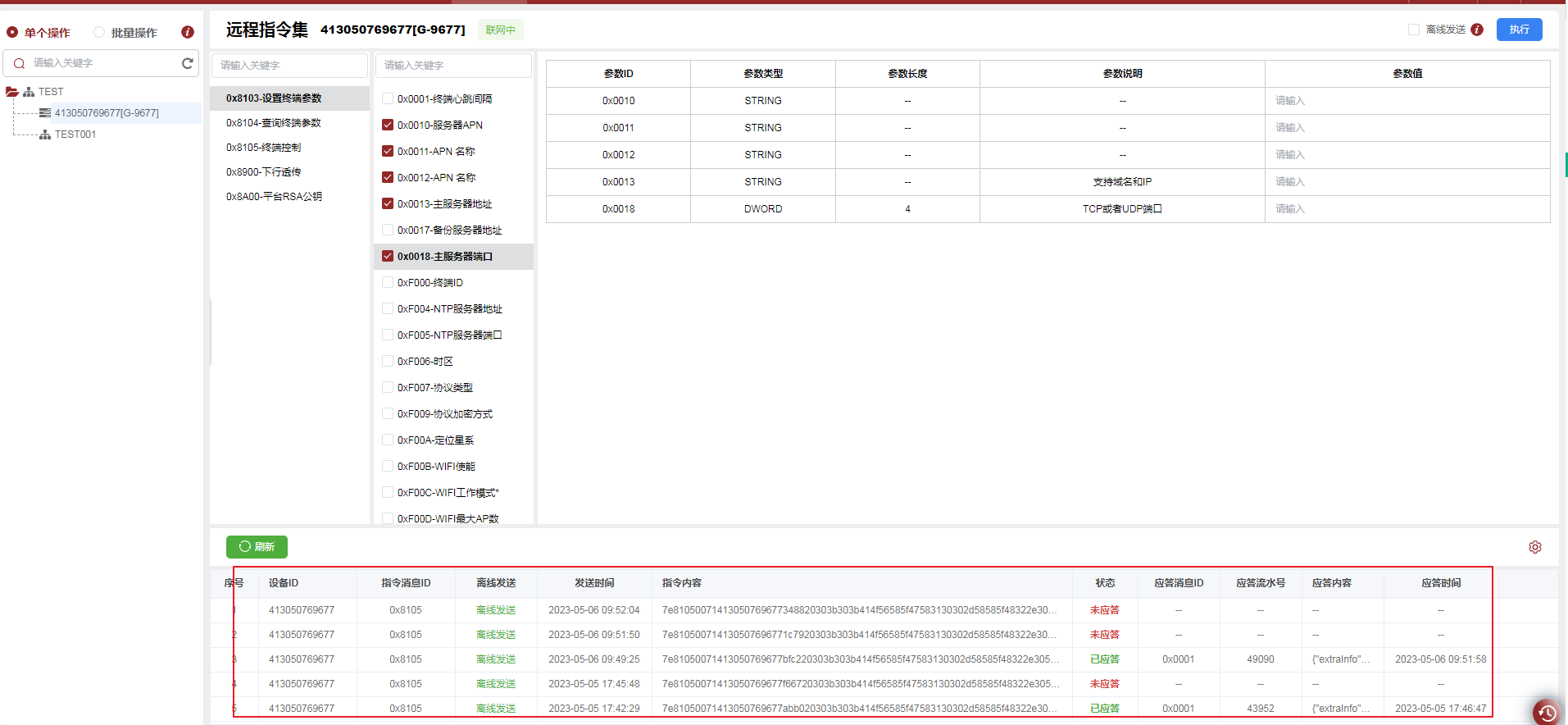This screenshot has width=1568, height=725.
Task: Open table settings gear icon
Action: pyautogui.click(x=1534, y=547)
